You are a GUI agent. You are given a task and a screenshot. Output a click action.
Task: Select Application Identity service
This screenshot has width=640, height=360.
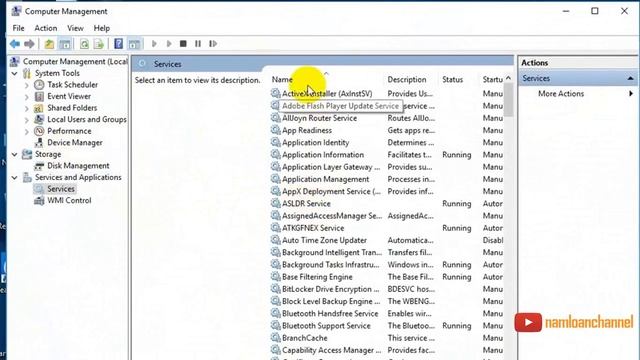[316, 142]
